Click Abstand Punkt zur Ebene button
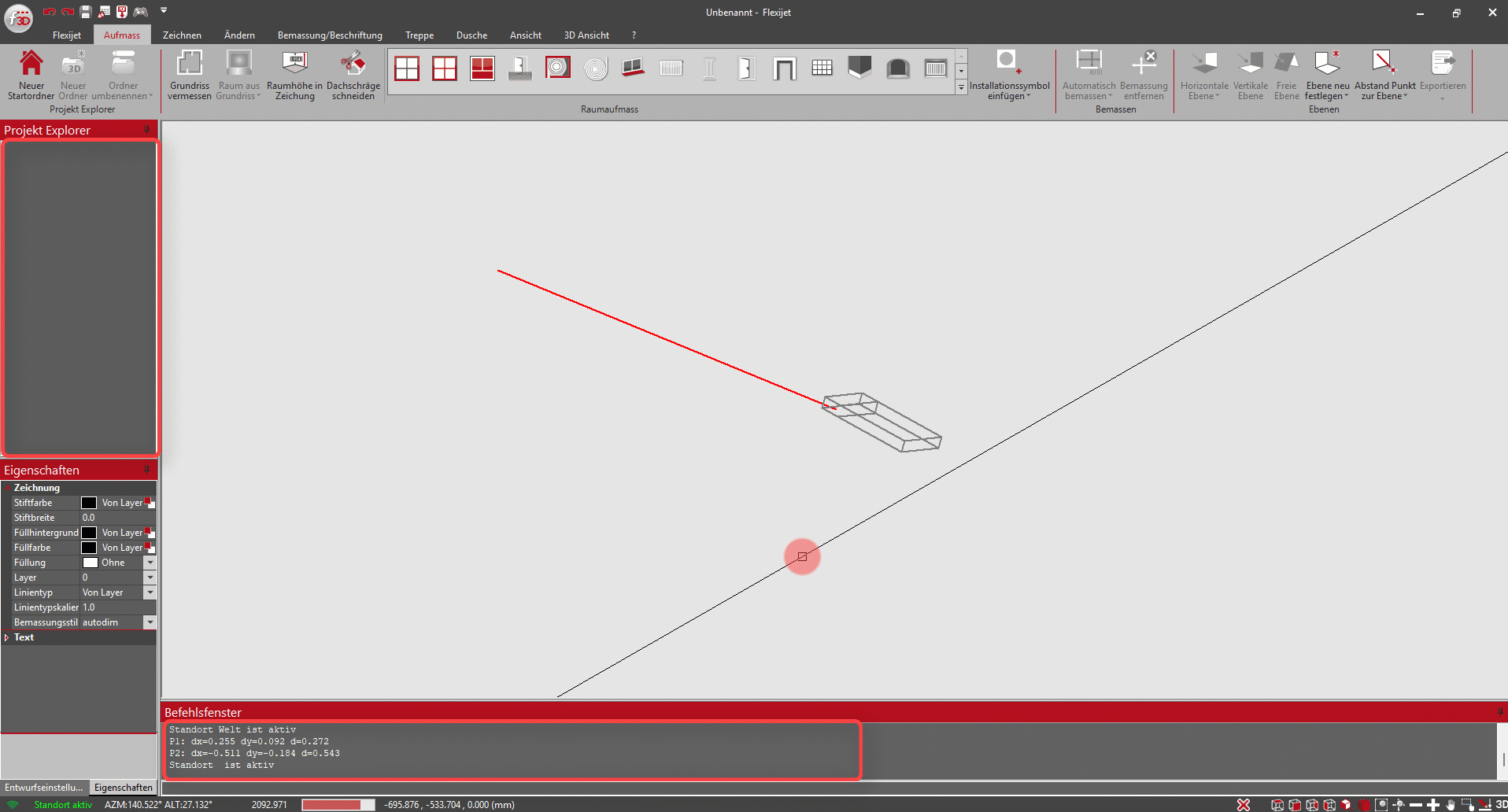Viewport: 1508px width, 812px height. pos(1384,76)
